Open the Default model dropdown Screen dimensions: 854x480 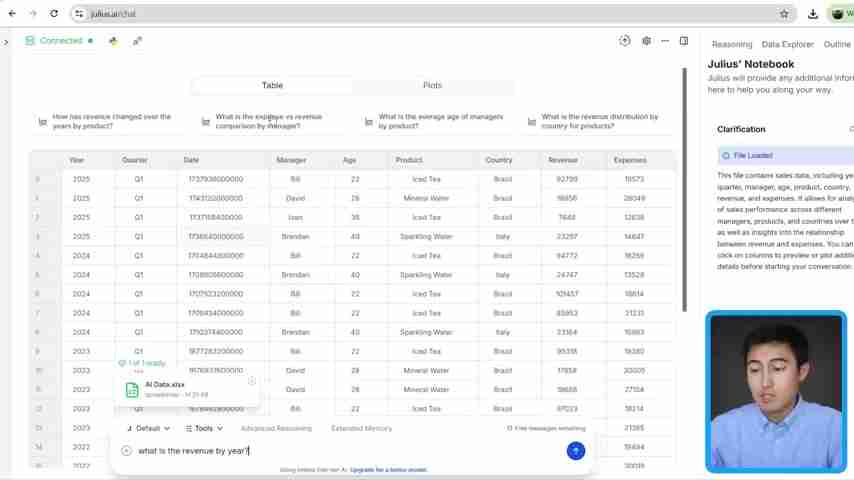tap(147, 428)
